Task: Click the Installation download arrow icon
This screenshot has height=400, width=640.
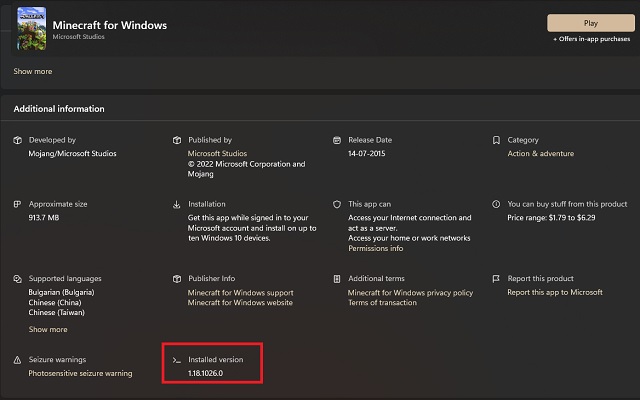Action: click(176, 204)
